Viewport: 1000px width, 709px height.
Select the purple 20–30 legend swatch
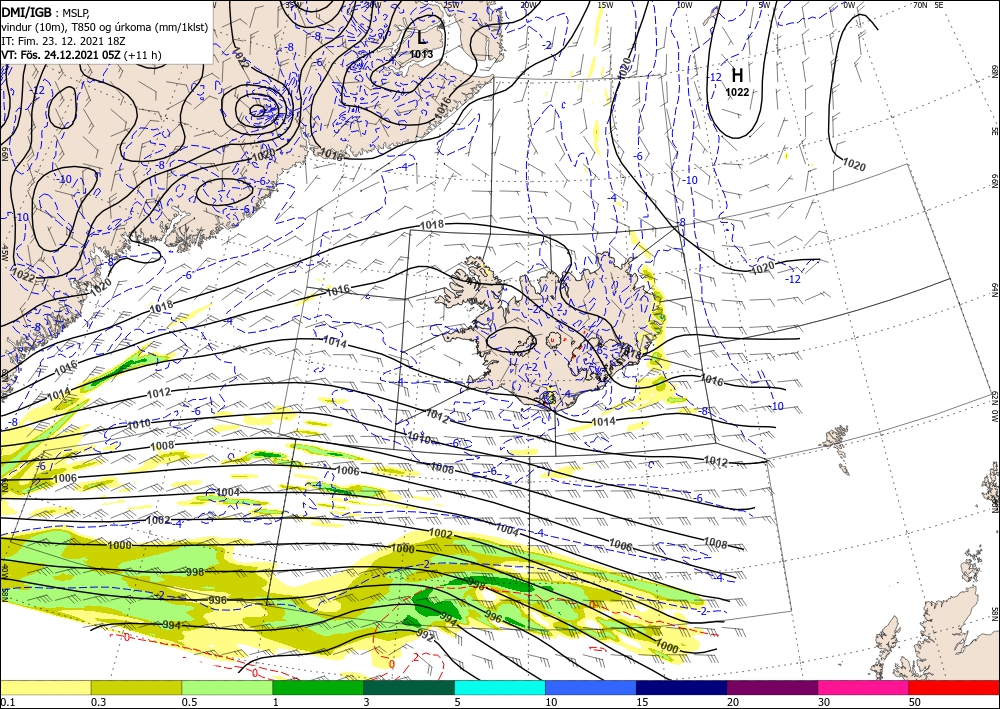pyautogui.click(x=772, y=688)
